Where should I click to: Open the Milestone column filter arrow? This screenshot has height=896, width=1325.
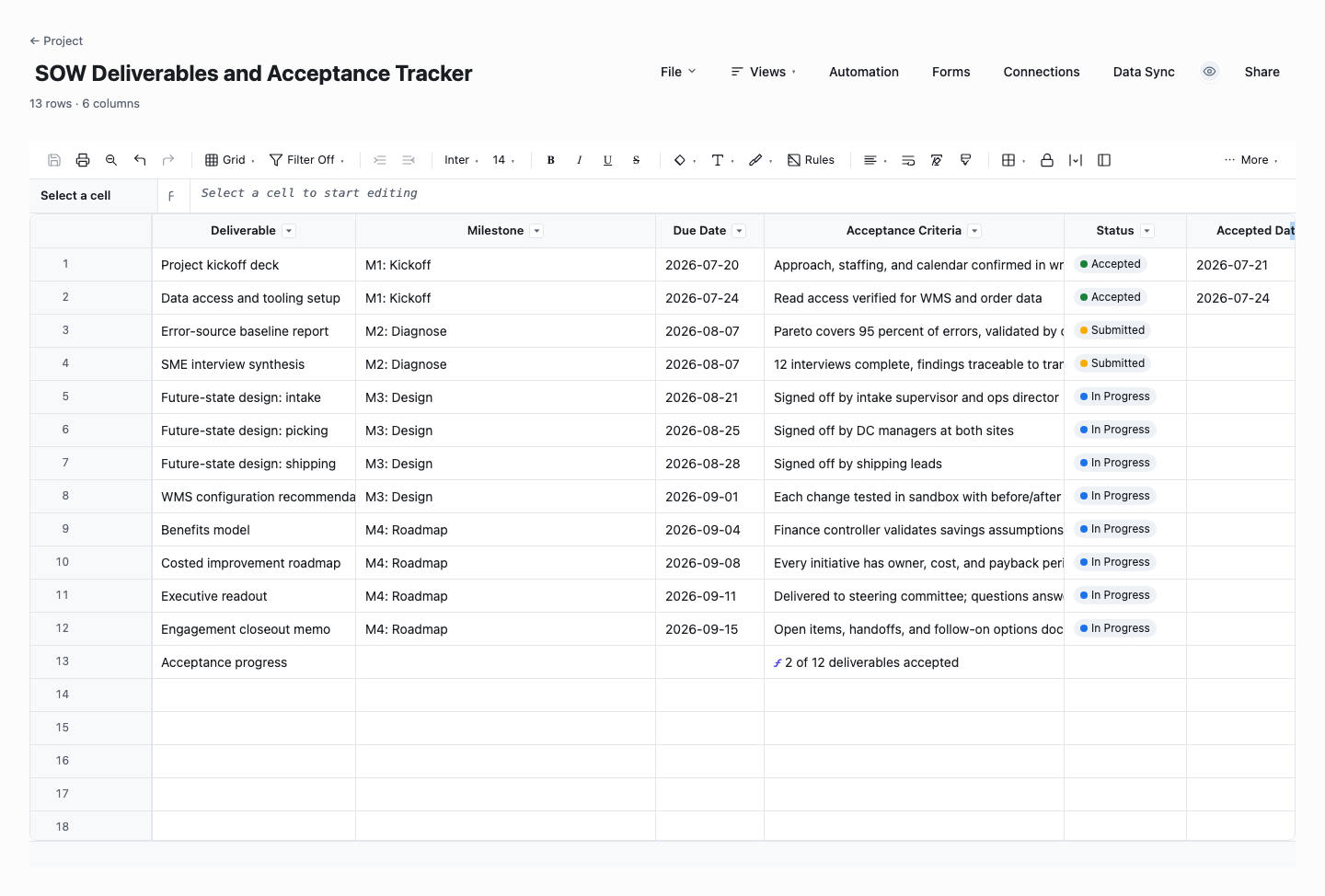click(x=537, y=231)
